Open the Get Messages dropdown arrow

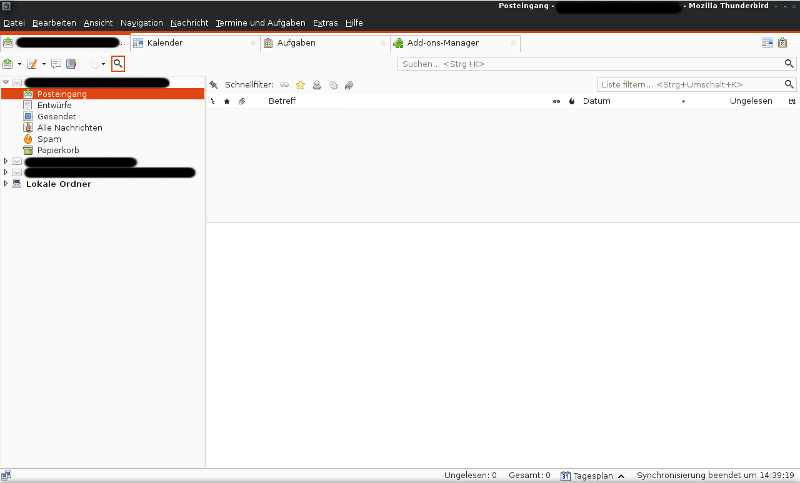[x=19, y=64]
